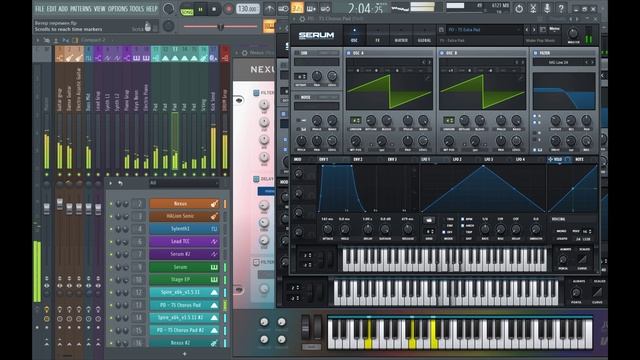Switch to Serum's OSC tab

tap(354, 35)
